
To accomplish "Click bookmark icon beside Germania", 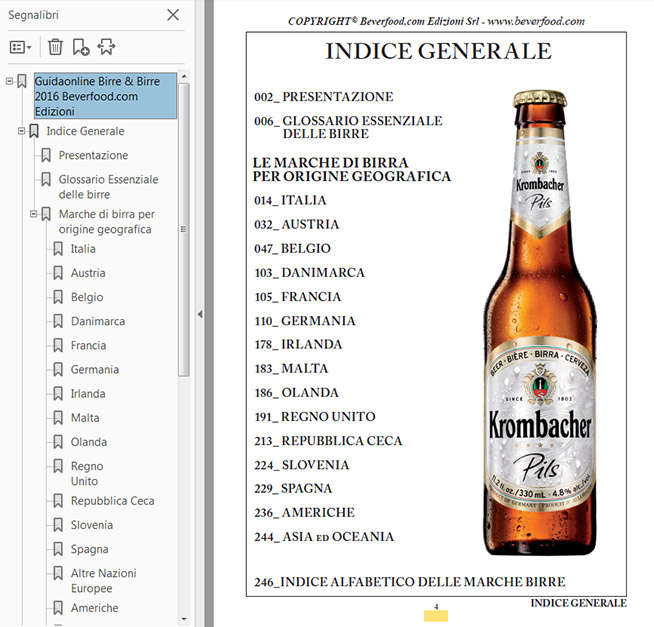I will click(58, 370).
